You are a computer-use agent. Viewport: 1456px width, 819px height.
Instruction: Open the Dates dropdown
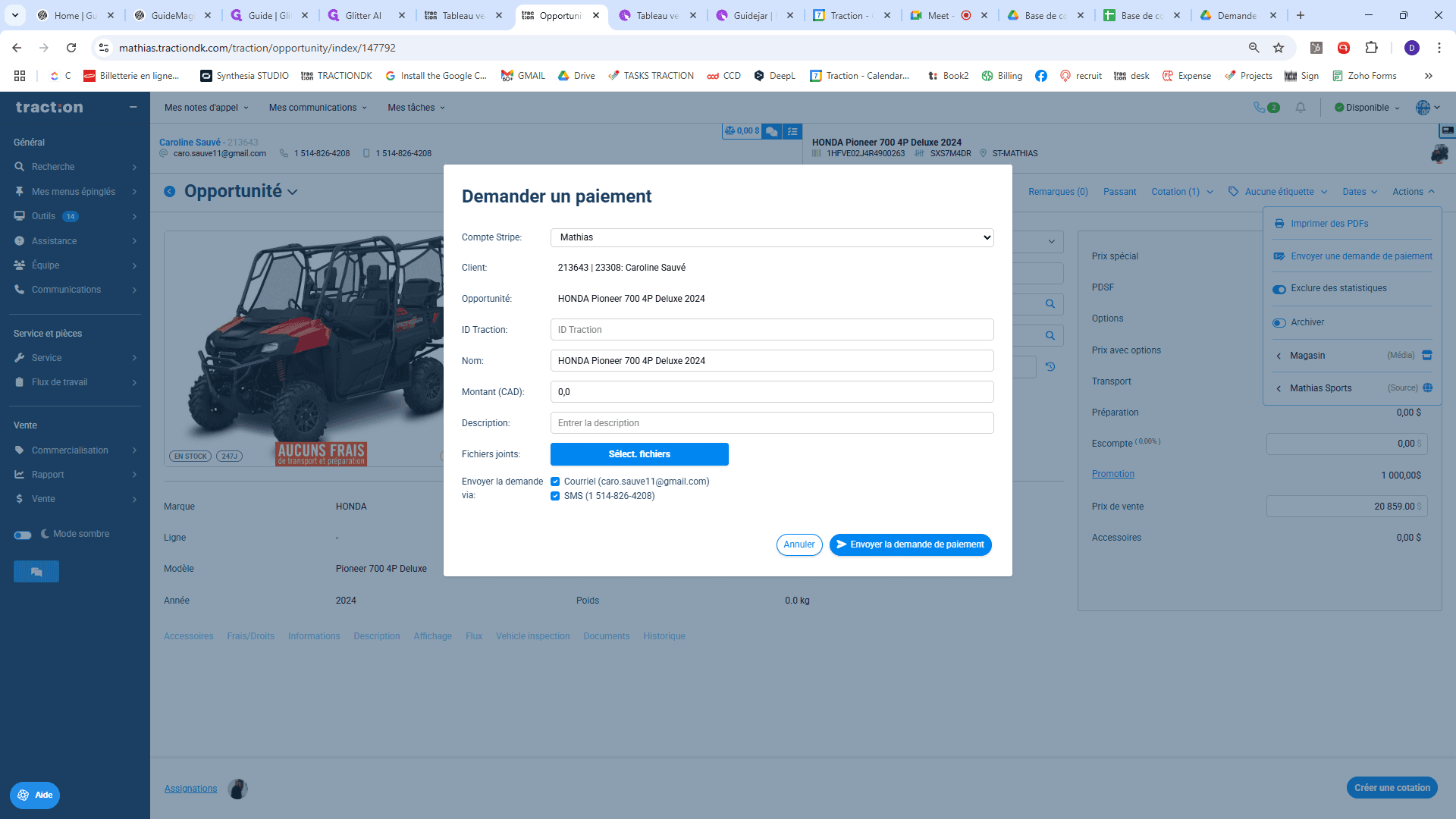pyautogui.click(x=1360, y=192)
